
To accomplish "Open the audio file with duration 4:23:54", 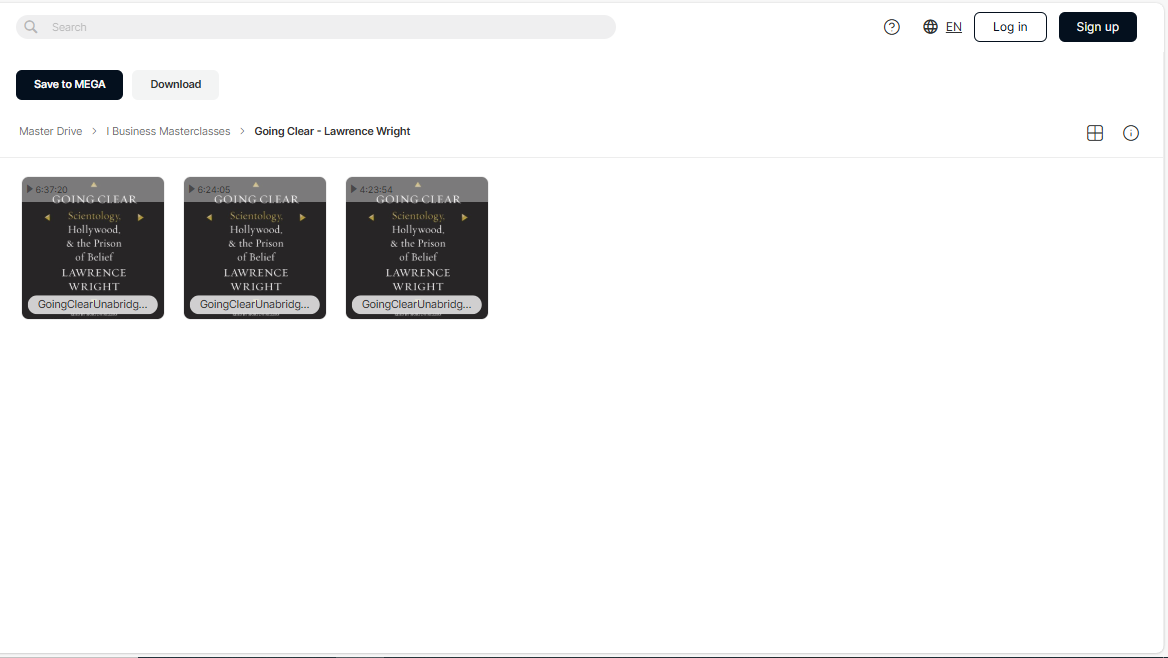I will click(x=417, y=247).
